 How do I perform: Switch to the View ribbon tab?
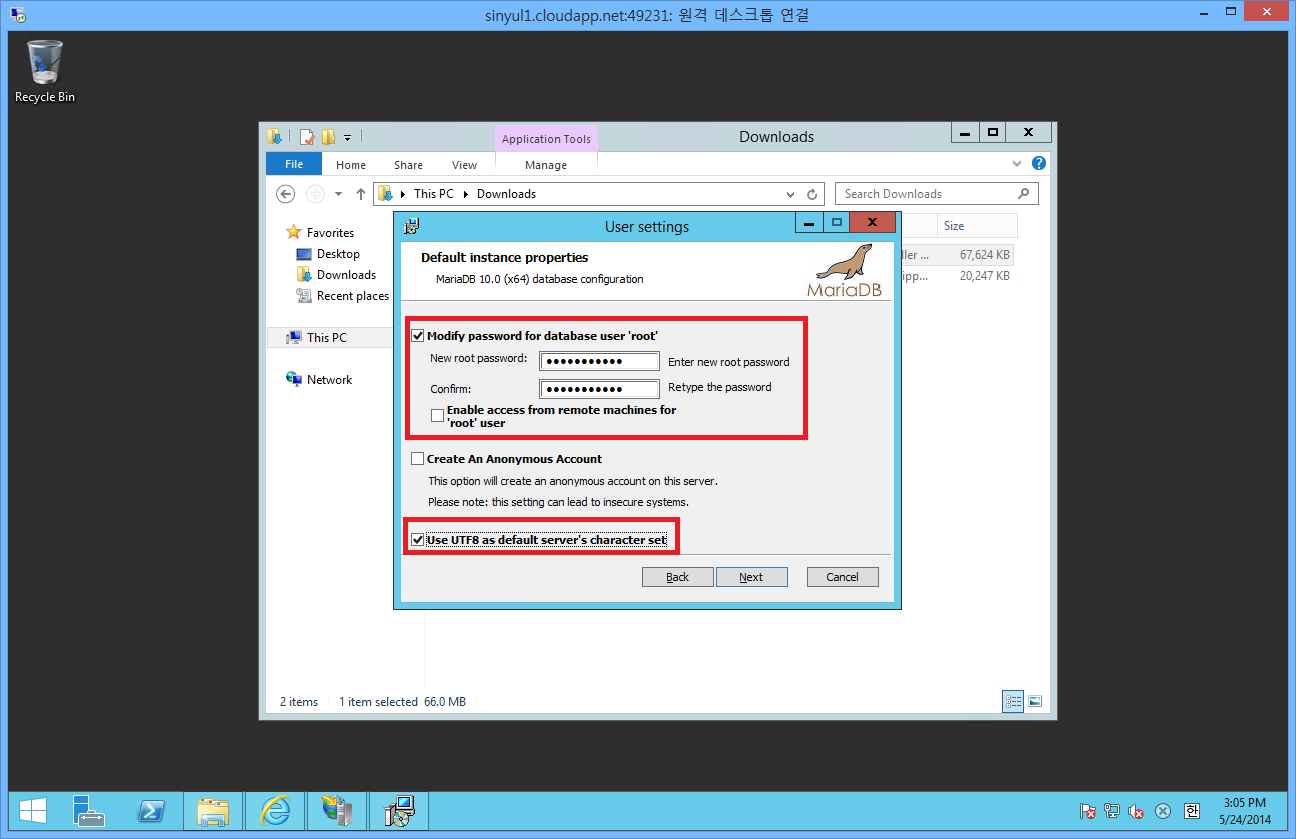pyautogui.click(x=464, y=165)
